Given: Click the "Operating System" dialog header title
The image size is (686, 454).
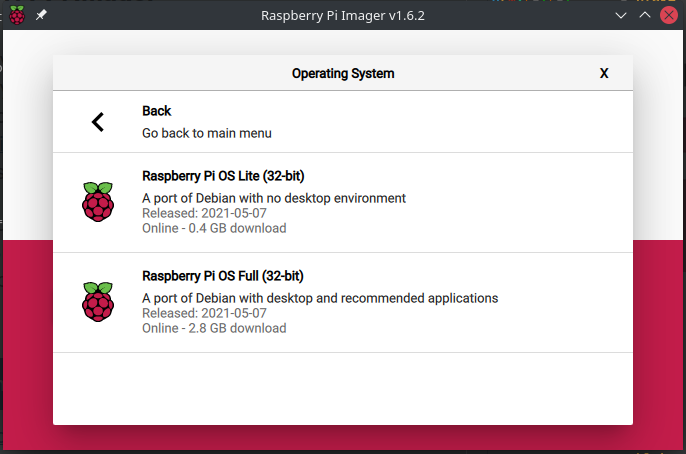Looking at the screenshot, I should (x=343, y=73).
